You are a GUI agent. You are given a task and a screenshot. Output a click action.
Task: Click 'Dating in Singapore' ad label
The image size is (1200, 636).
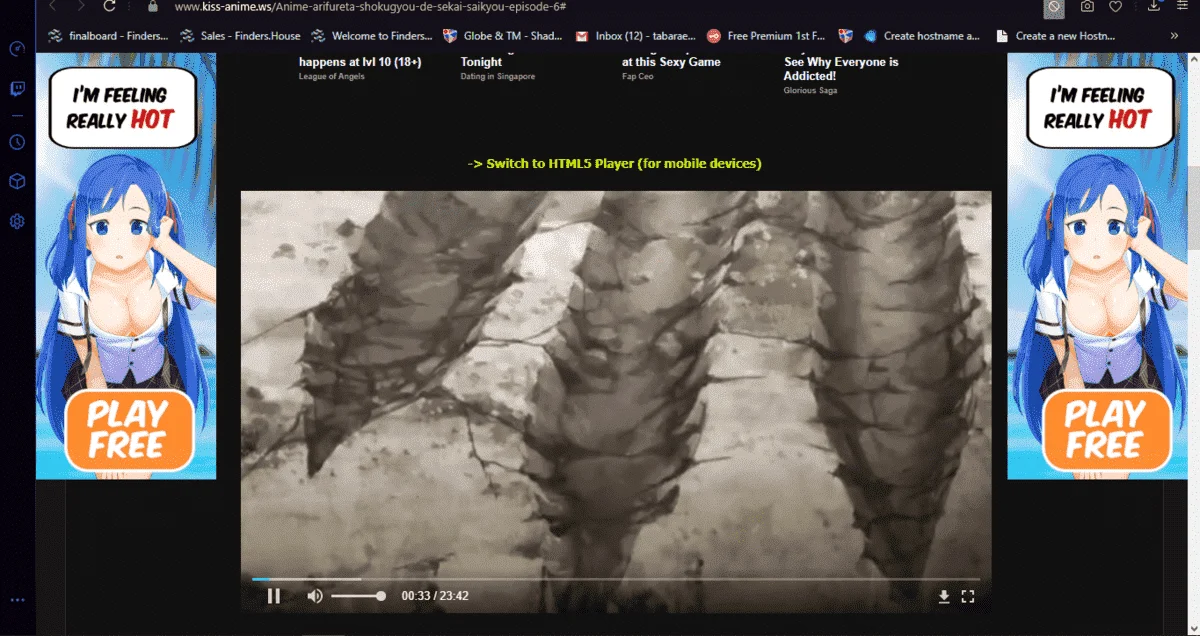tap(498, 77)
